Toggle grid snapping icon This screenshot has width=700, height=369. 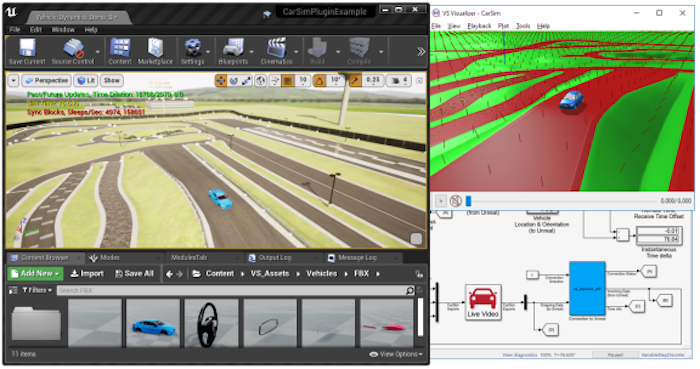point(288,81)
